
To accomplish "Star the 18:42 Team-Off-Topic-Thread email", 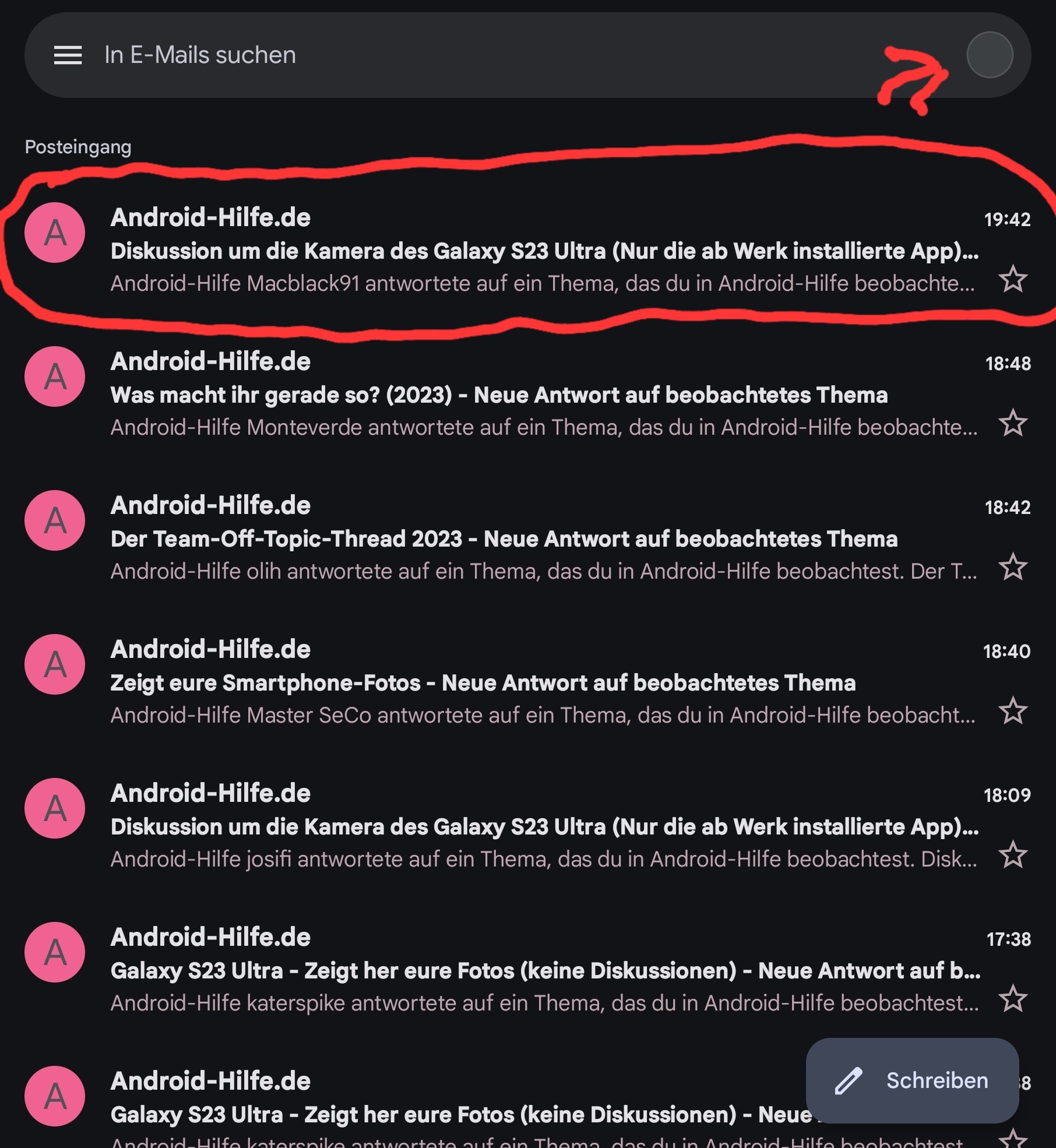I will point(1013,567).
